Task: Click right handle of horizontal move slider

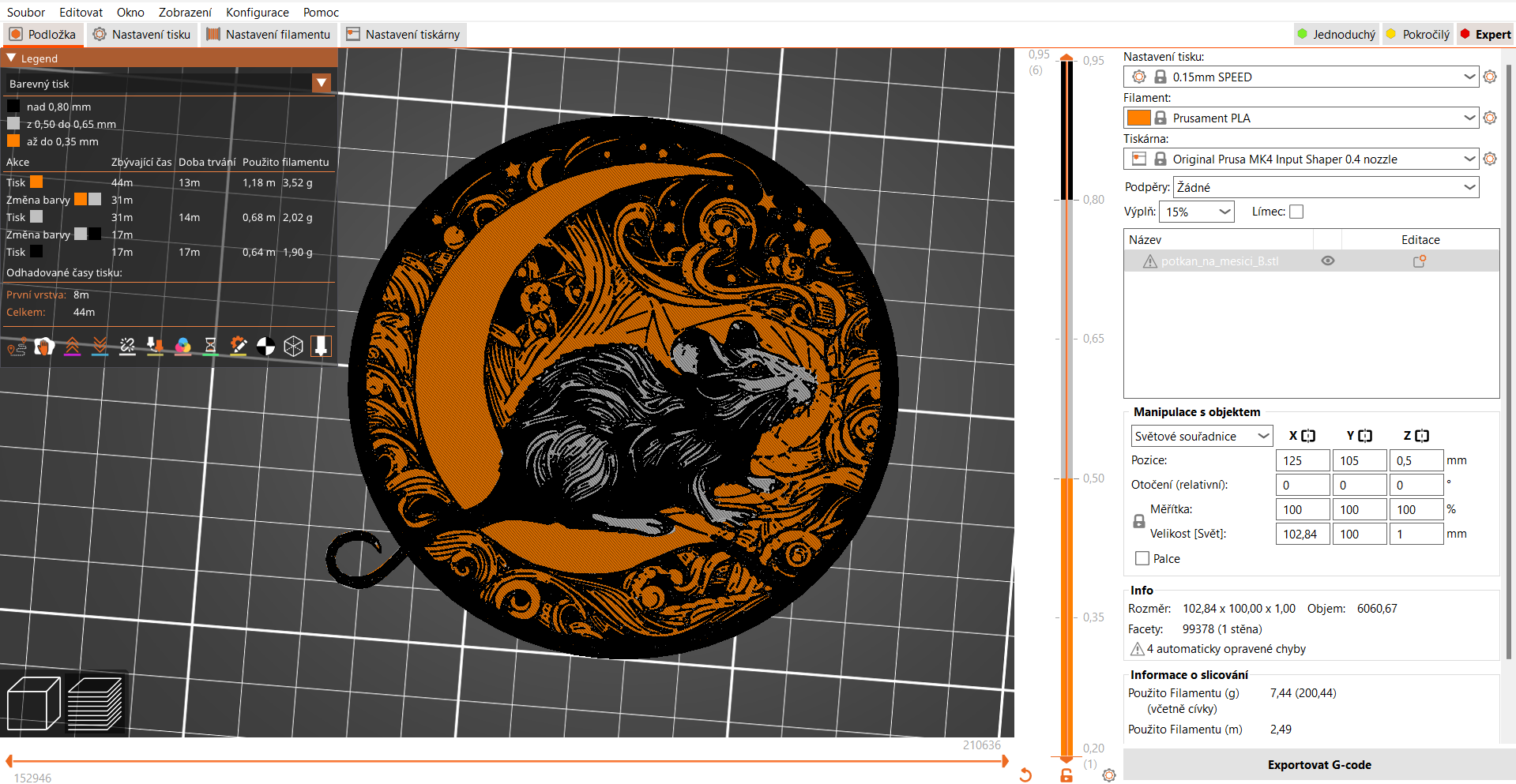Action: tap(1005, 761)
